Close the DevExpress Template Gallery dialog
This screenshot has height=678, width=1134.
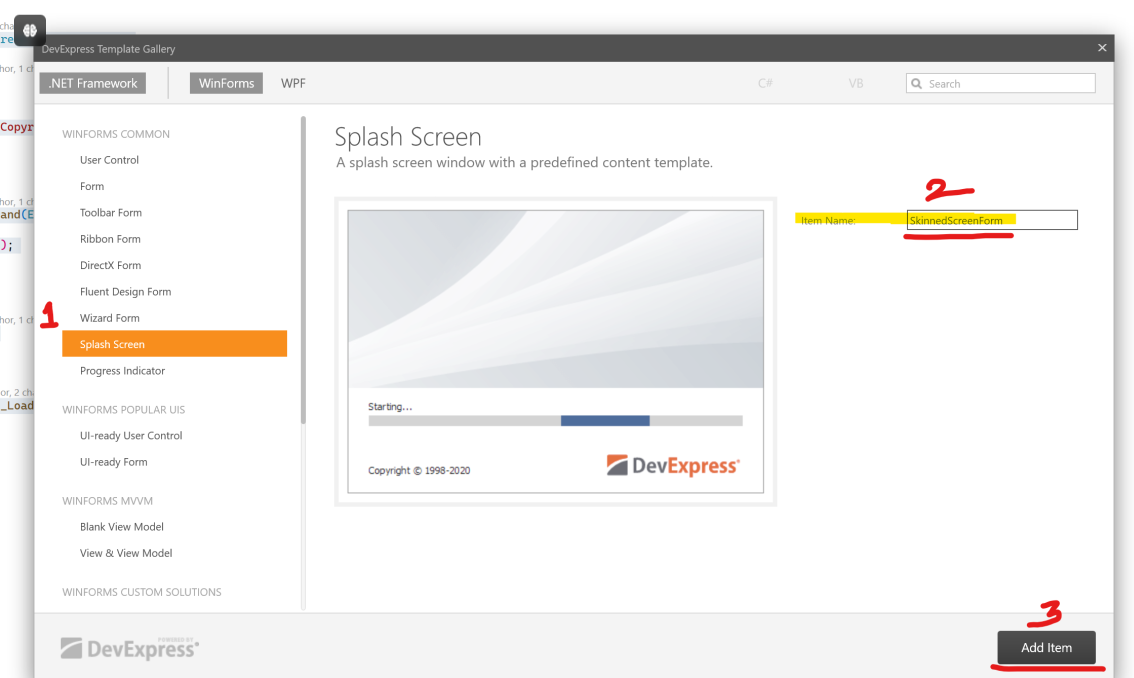tap(1101, 48)
